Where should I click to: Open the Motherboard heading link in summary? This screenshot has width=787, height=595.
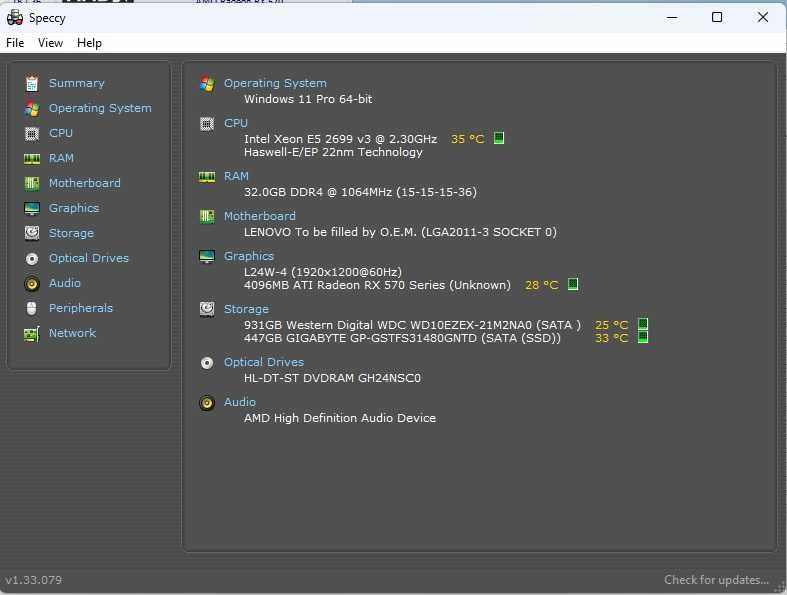tap(259, 216)
